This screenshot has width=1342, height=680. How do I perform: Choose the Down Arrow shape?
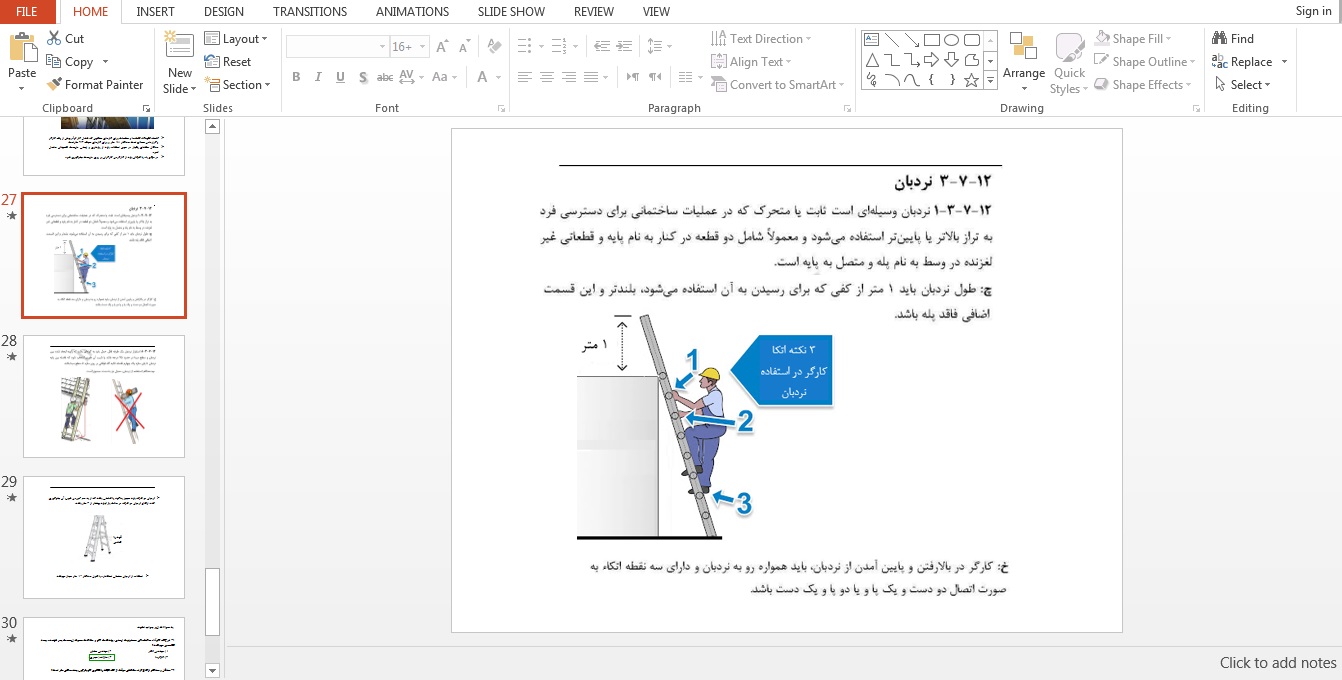pyautogui.click(x=951, y=60)
